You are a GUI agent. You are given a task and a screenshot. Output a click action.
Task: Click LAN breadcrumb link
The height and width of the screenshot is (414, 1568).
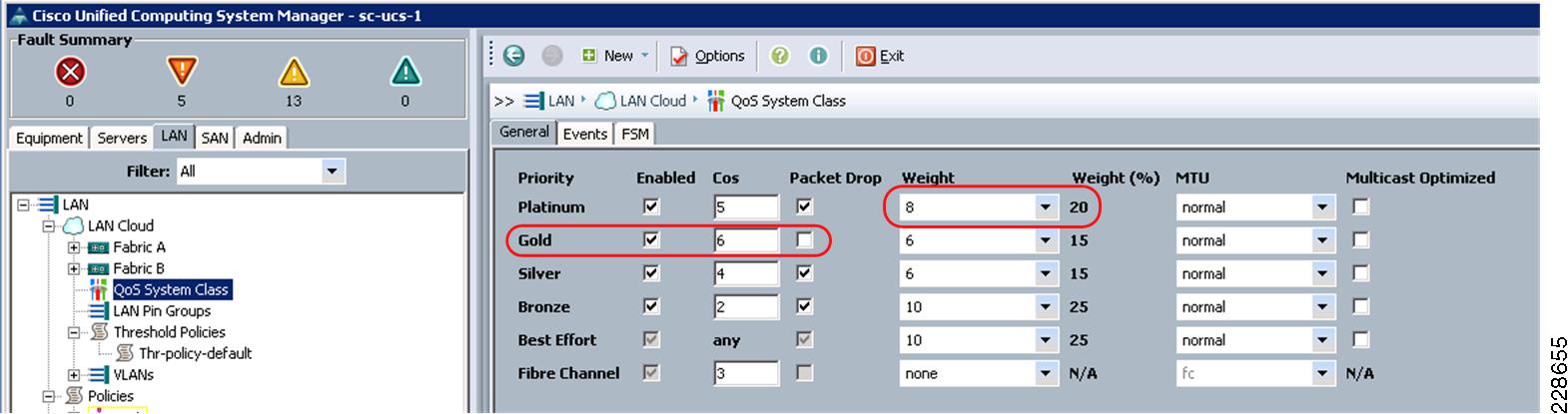561,101
